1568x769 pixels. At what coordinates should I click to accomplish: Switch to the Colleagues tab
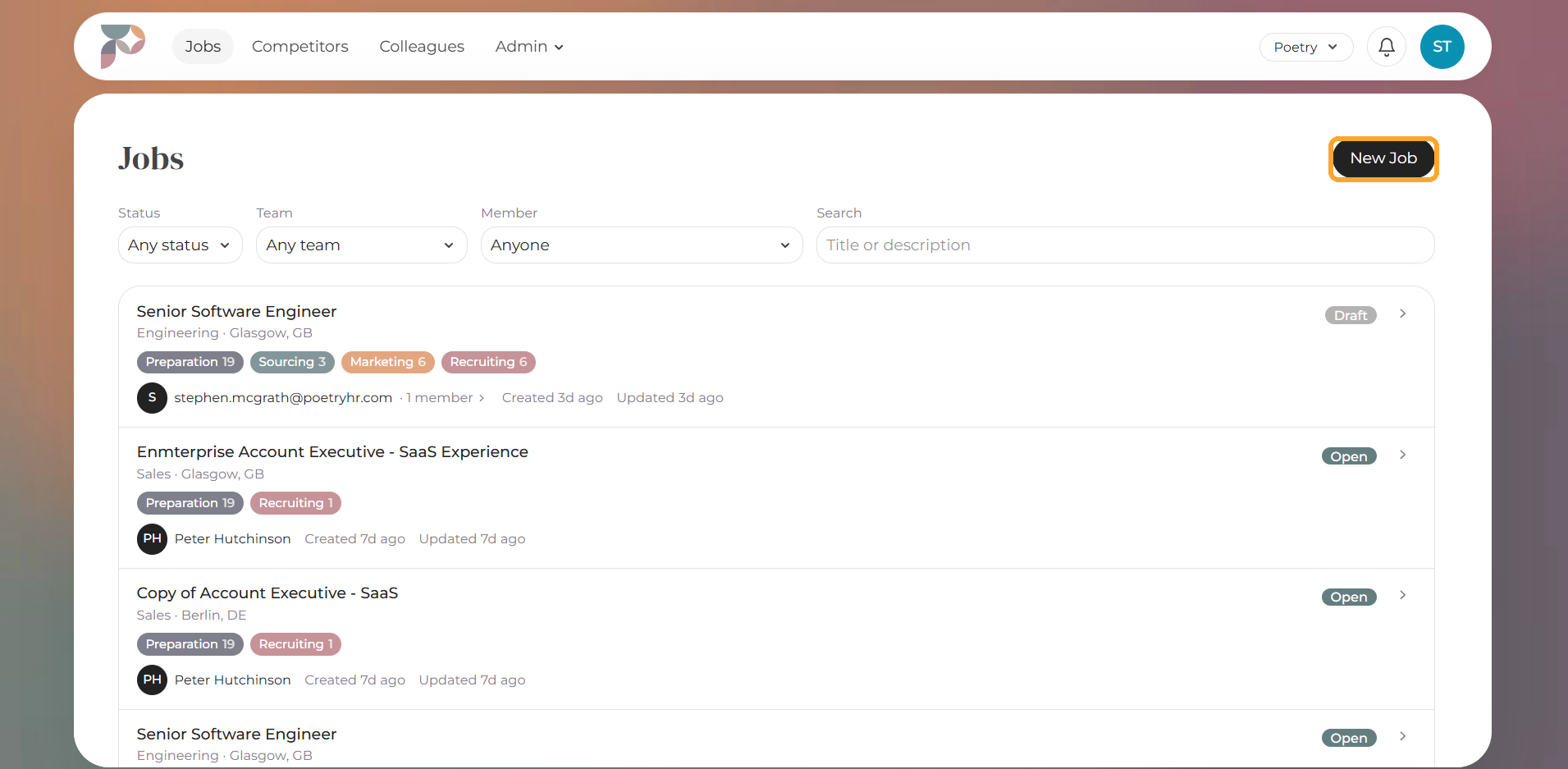pos(422,47)
